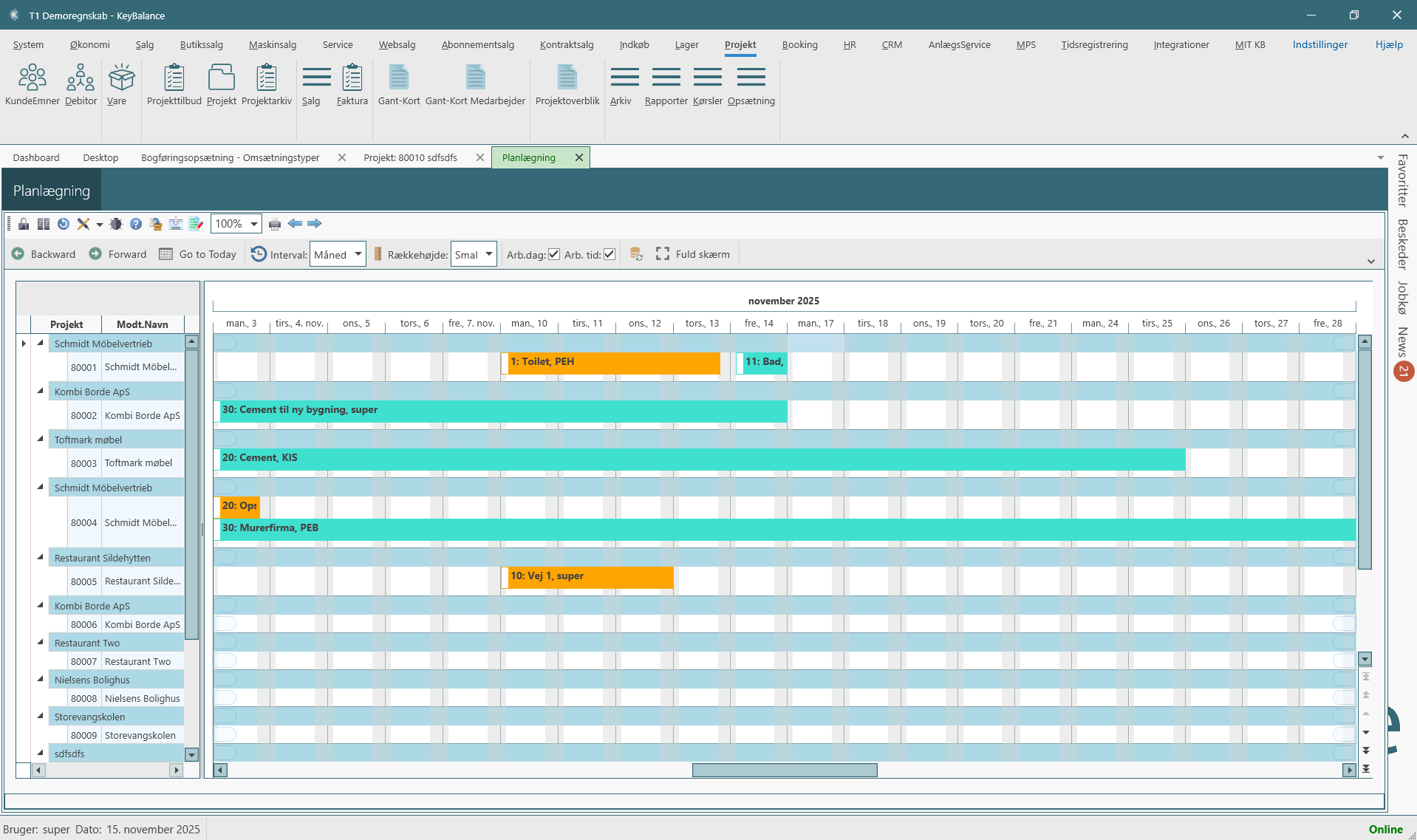Click the Projekttilbud ribbon icon
The width and height of the screenshot is (1417, 840).
174,85
